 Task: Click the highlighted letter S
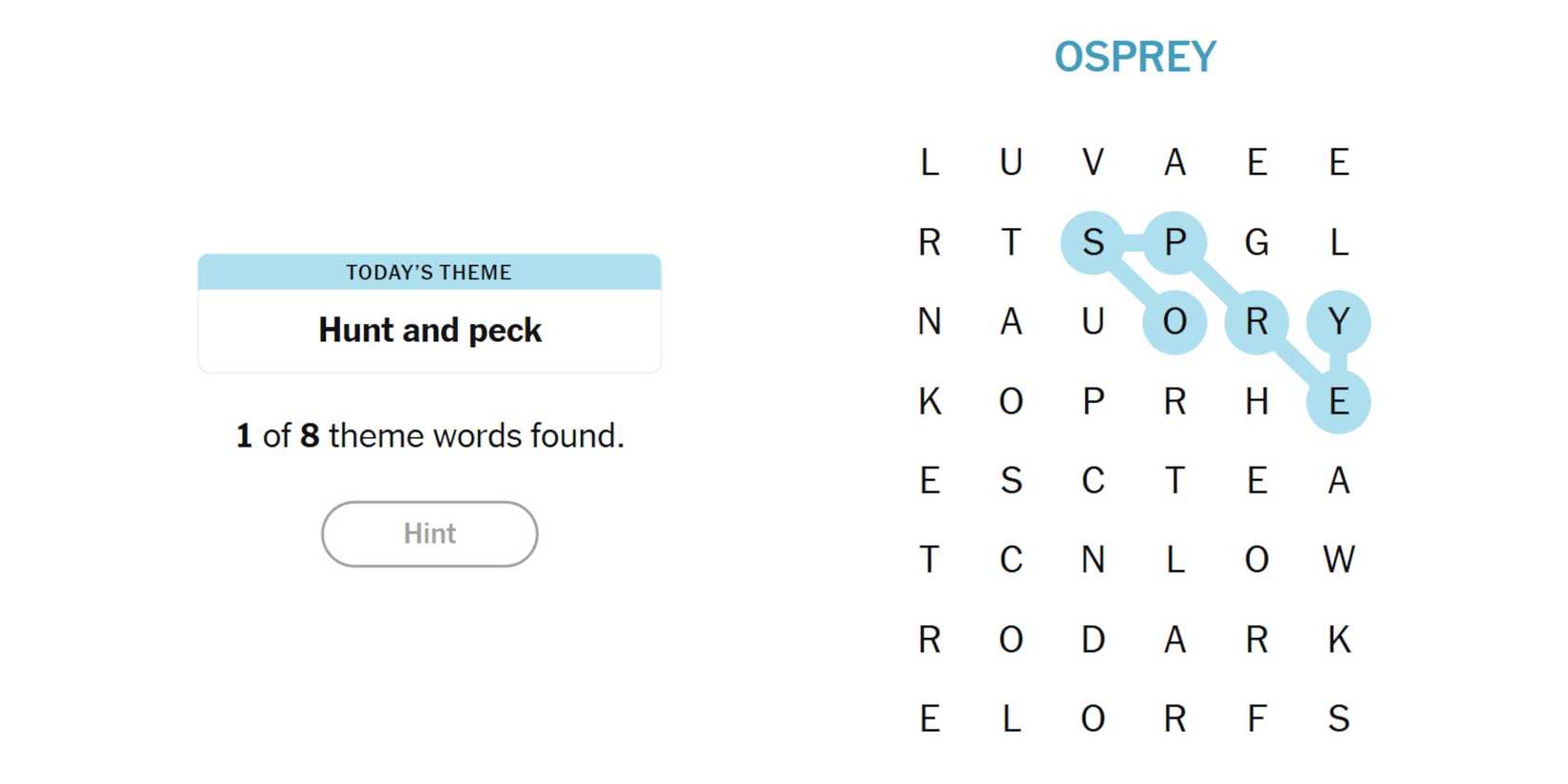[x=1093, y=242]
